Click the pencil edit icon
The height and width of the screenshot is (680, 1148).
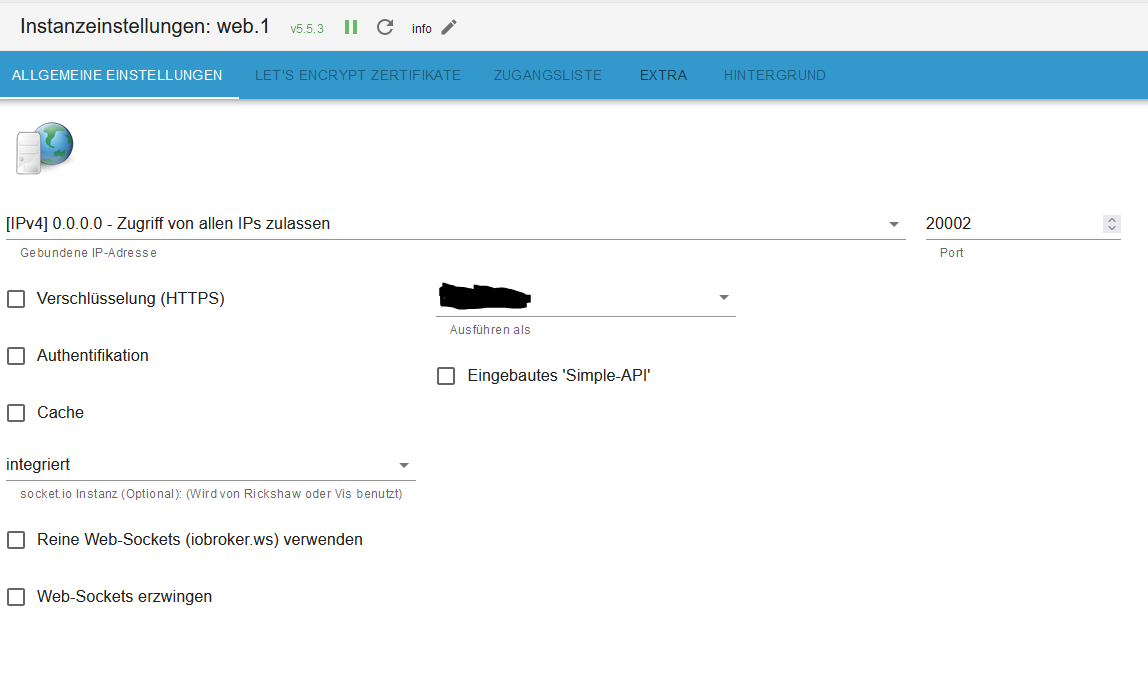(449, 27)
